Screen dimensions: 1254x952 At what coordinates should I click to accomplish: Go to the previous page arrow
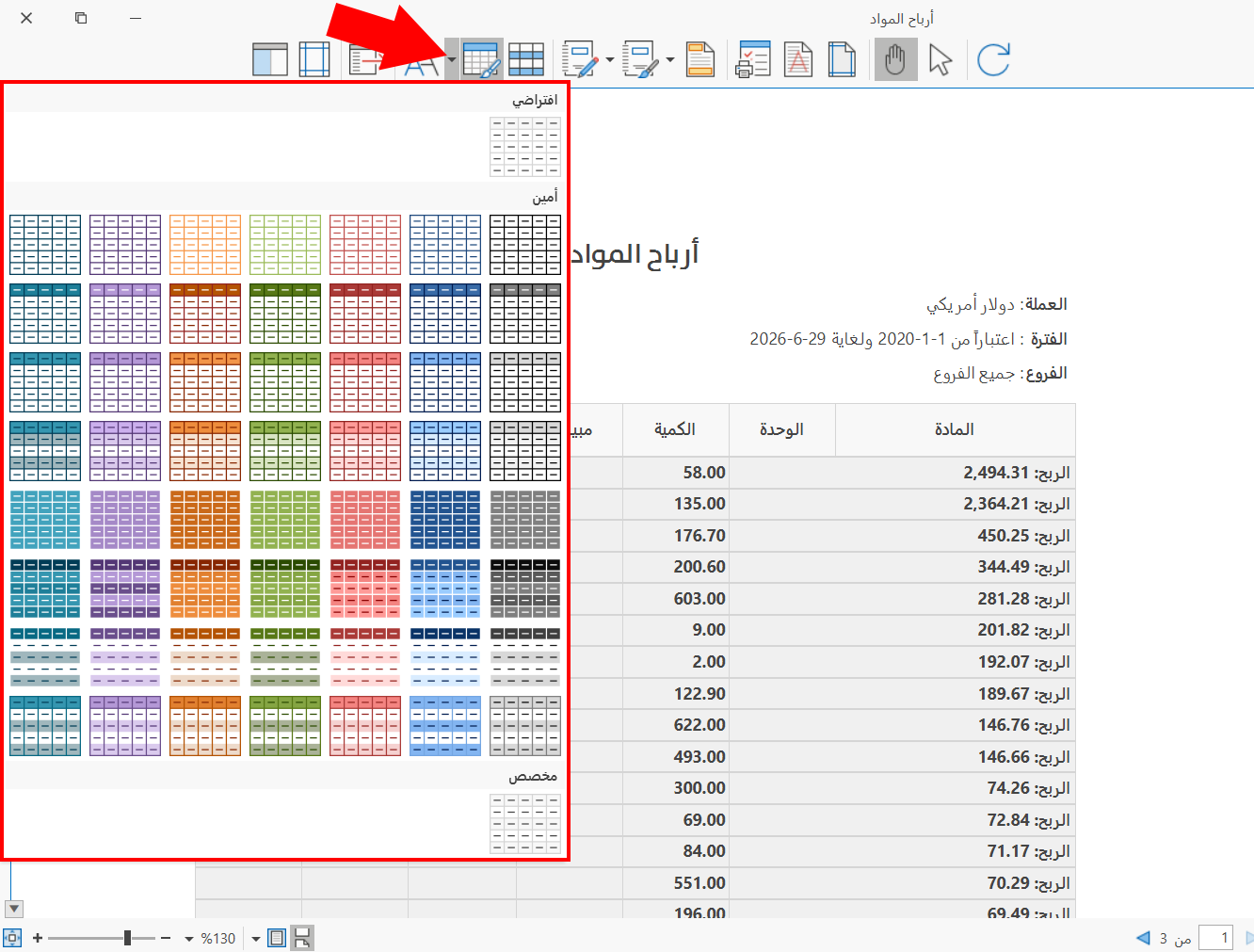coord(1143,938)
